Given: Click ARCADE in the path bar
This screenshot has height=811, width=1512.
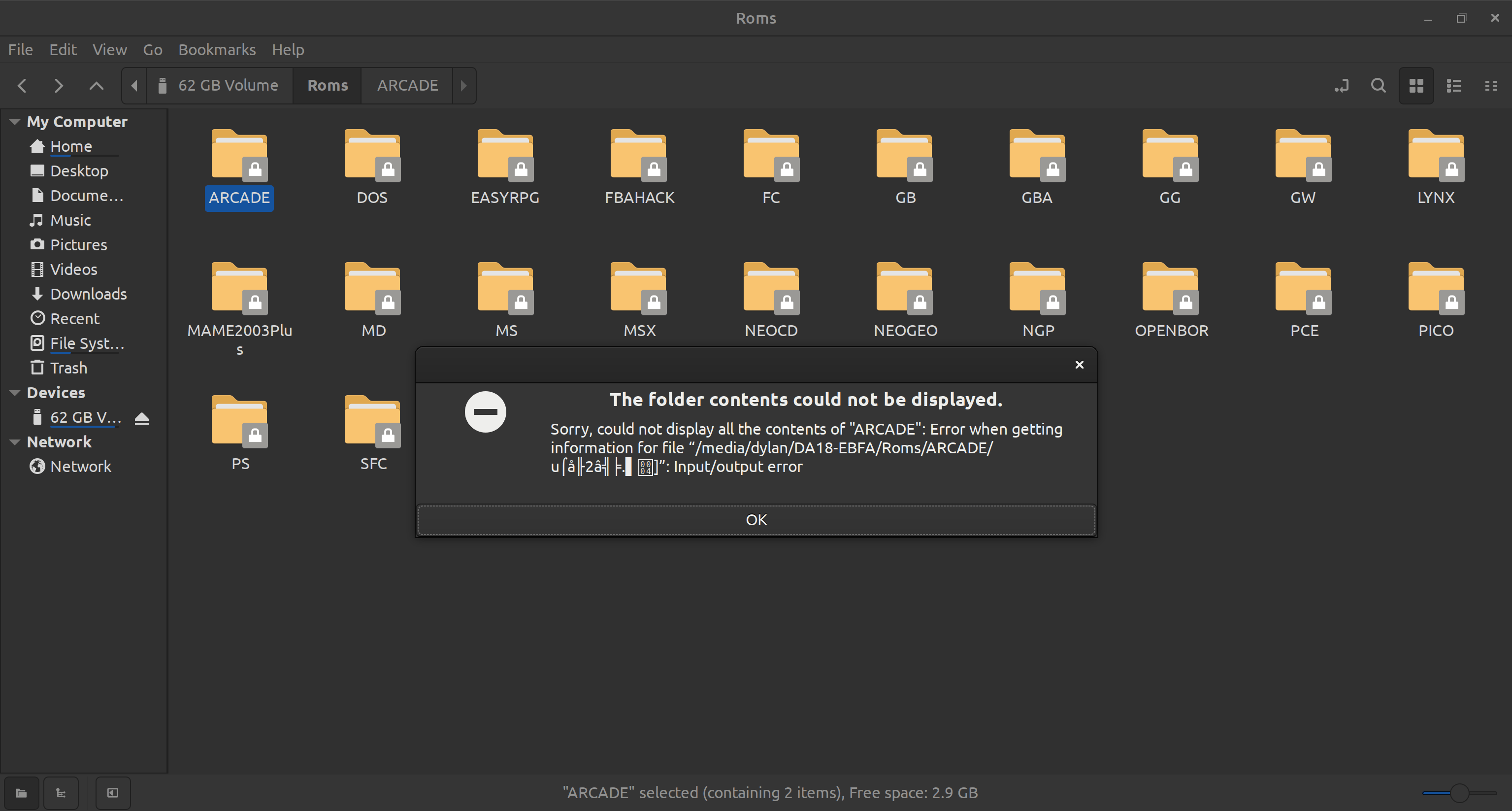Looking at the screenshot, I should [x=407, y=86].
